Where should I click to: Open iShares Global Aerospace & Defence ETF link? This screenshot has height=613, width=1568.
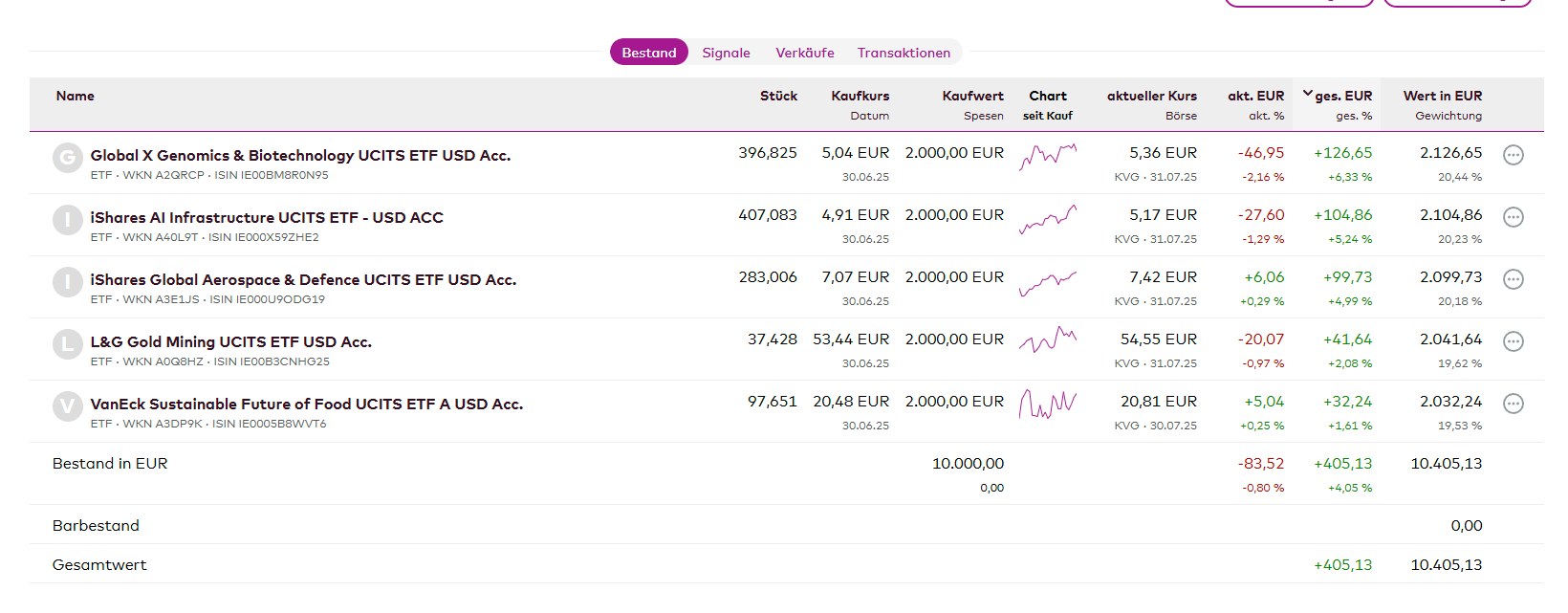(303, 279)
